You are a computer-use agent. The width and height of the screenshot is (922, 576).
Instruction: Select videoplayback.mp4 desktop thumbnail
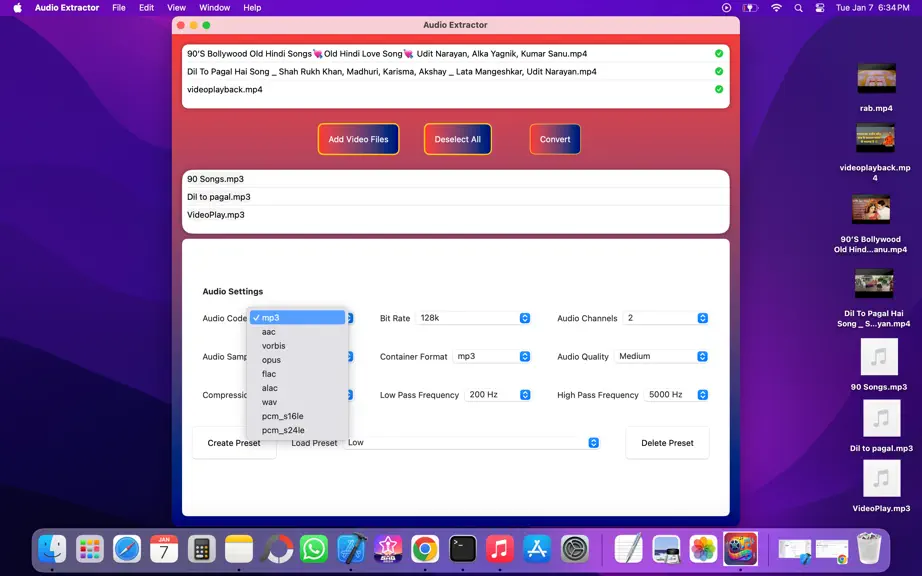pos(876,138)
